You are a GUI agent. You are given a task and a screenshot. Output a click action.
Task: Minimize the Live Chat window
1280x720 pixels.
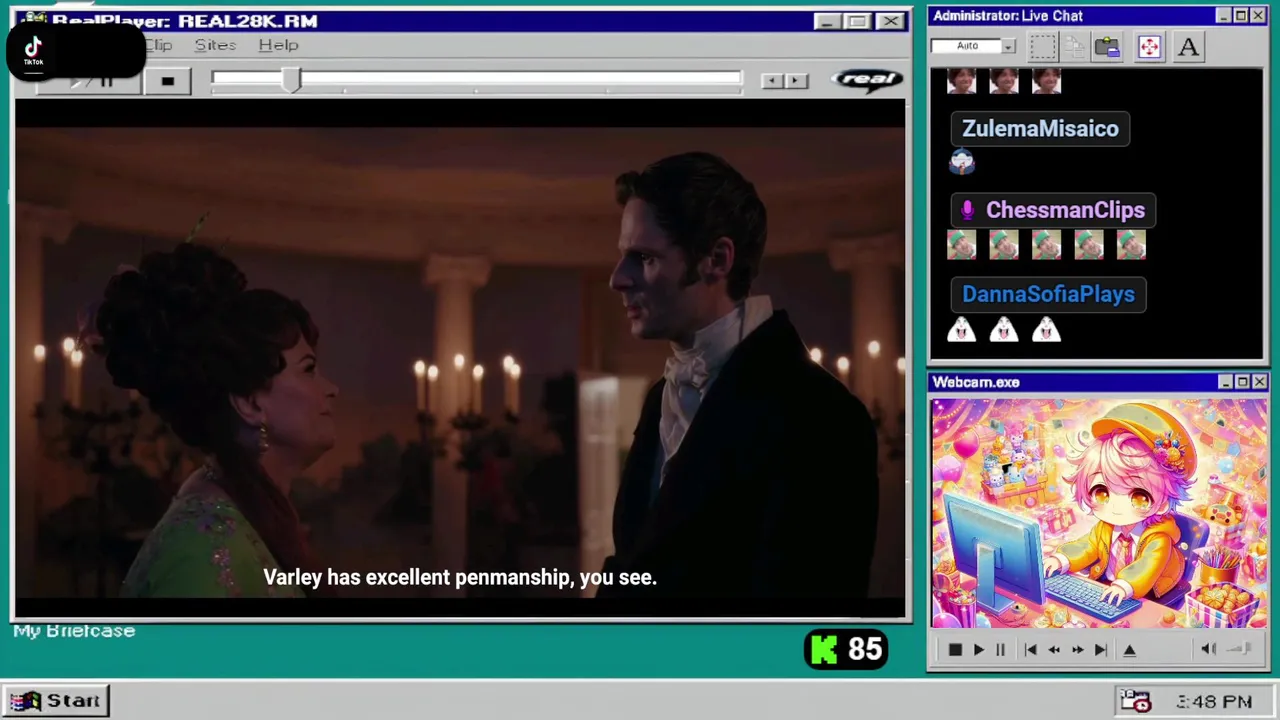[1223, 16]
